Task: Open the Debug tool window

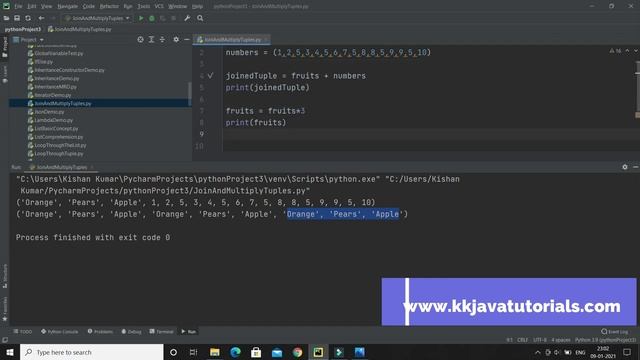Action: [x=131, y=331]
